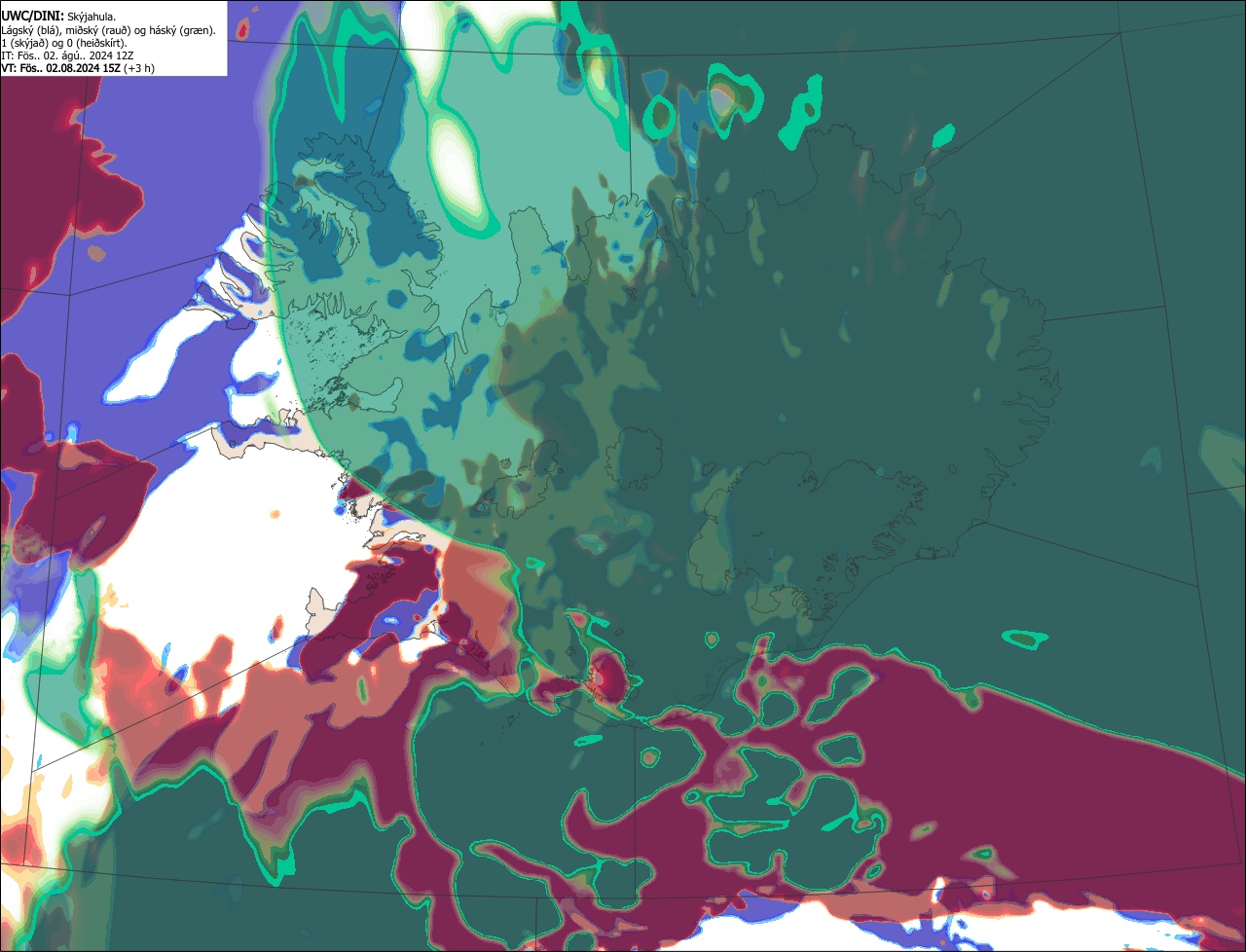This screenshot has width=1246, height=952.
Task: Click the 'UWC/DINI: Skýjahula.' title line
Action: pyautogui.click(x=58, y=17)
